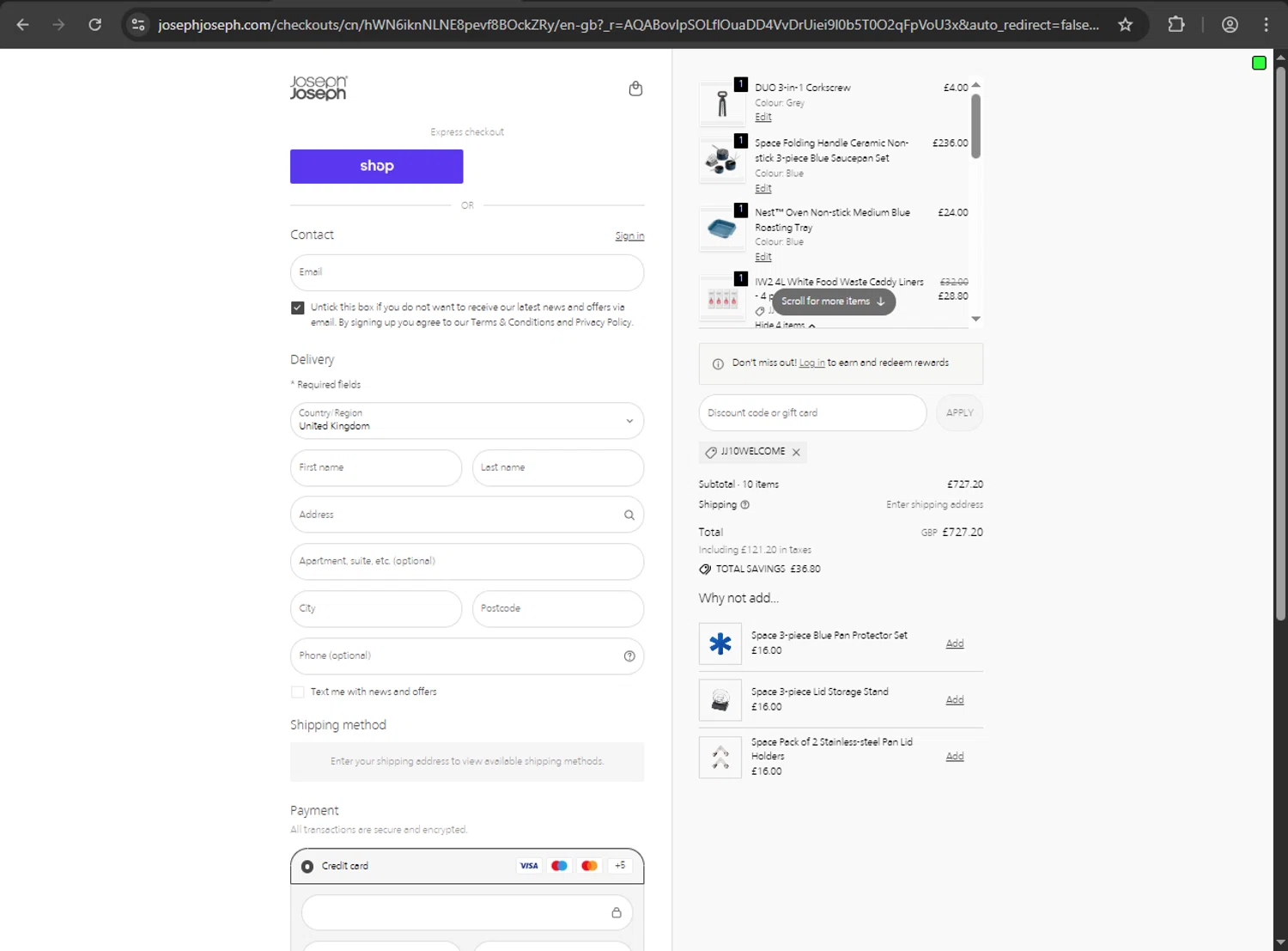The image size is (1288, 951).
Task: Click the Pan Lid Holders thumbnail
Action: [720, 757]
